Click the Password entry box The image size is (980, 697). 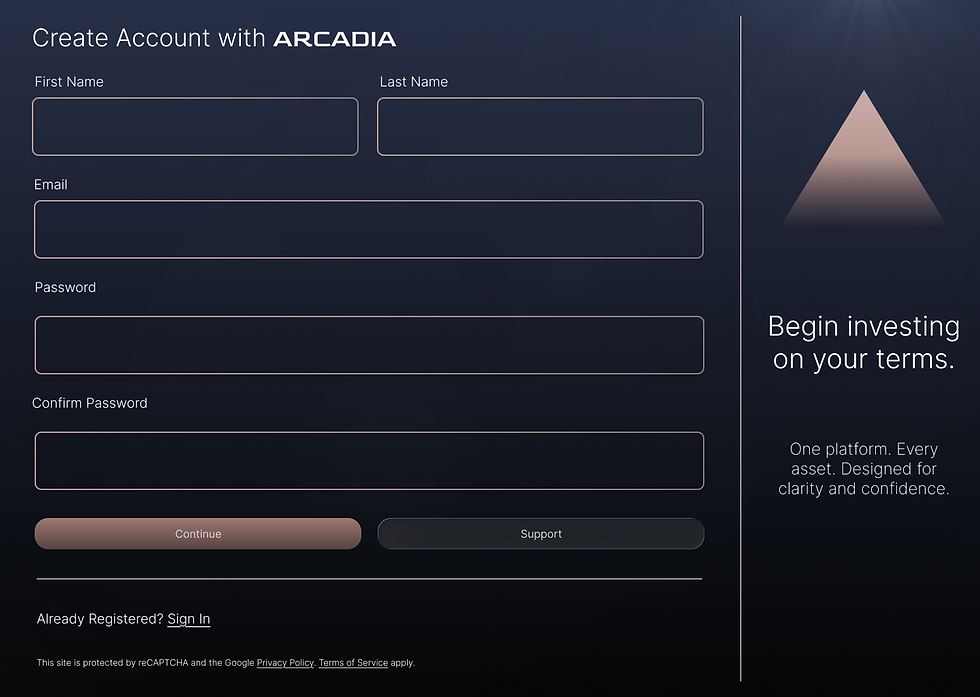pyautogui.click(x=368, y=344)
